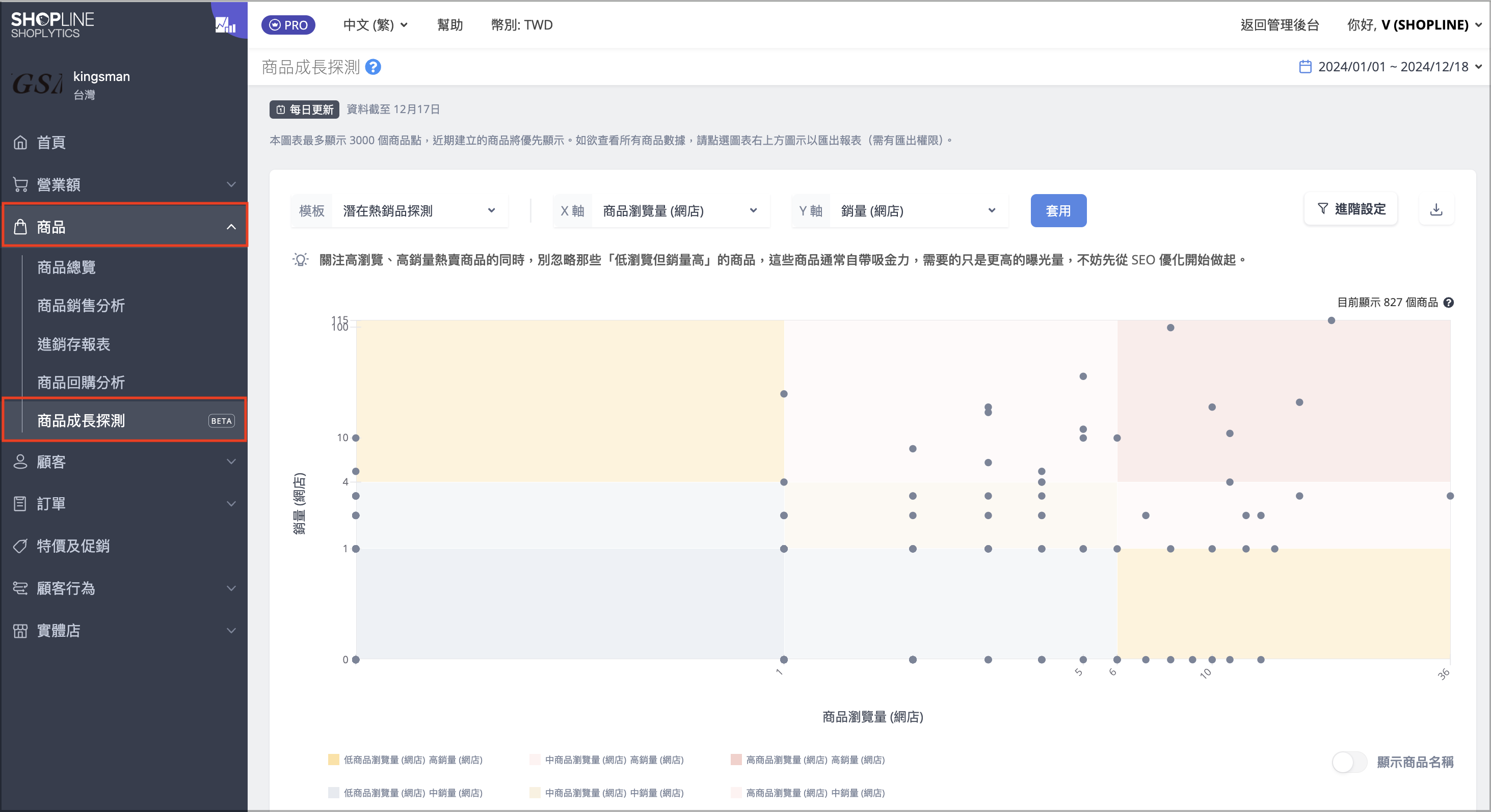Click the 資料截至 12月17日 text

coord(393,110)
